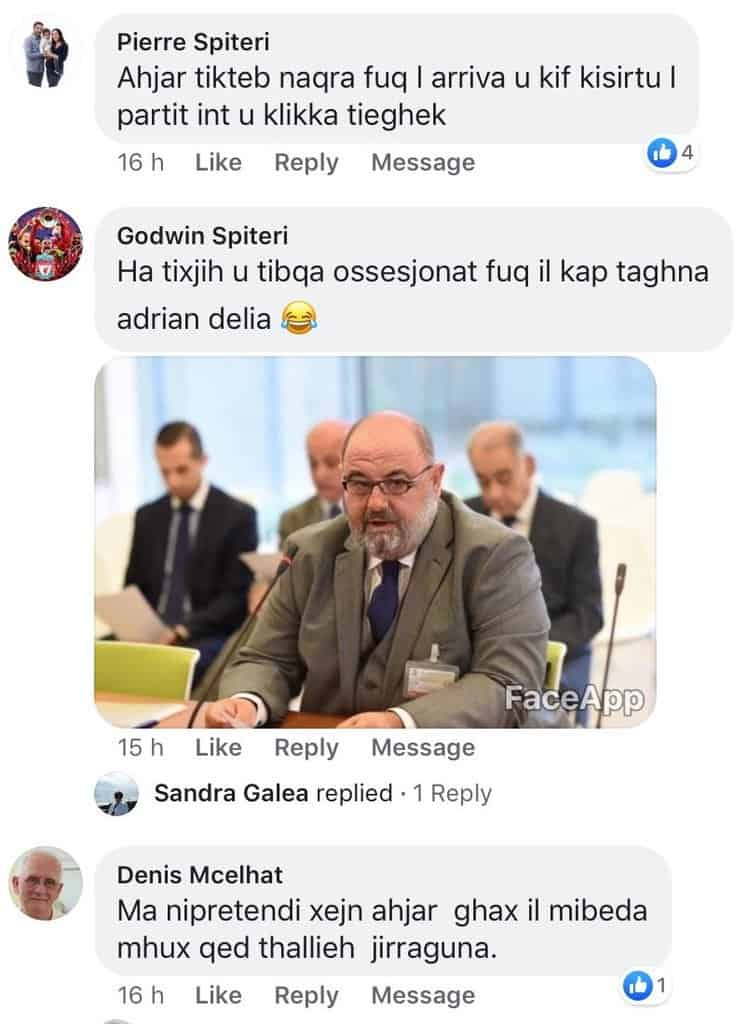Message Denis Mcelhat from his comment
Screen dimensions: 747x1024
tap(423, 996)
